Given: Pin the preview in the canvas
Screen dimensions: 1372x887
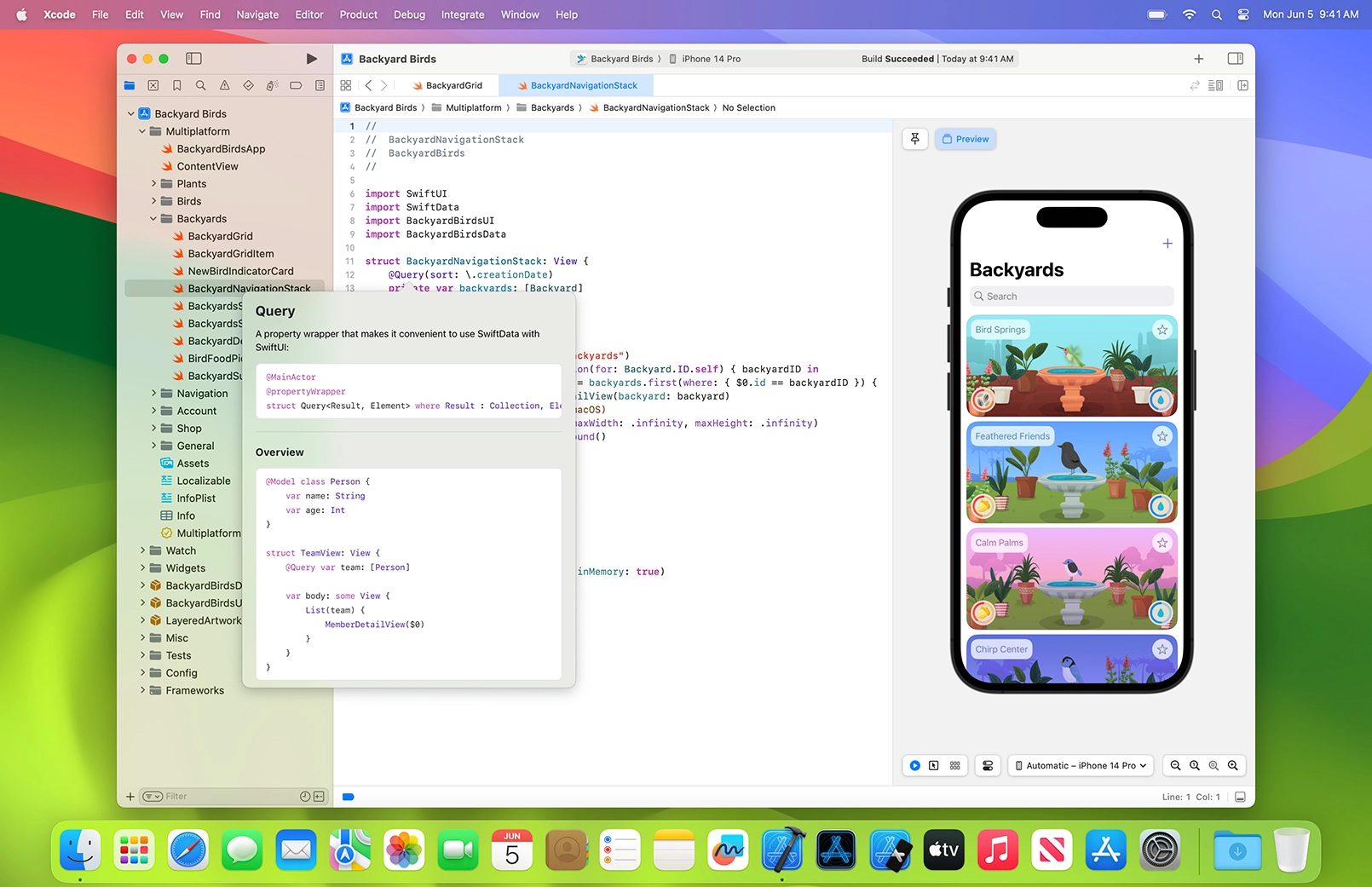Looking at the screenshot, I should 915,139.
